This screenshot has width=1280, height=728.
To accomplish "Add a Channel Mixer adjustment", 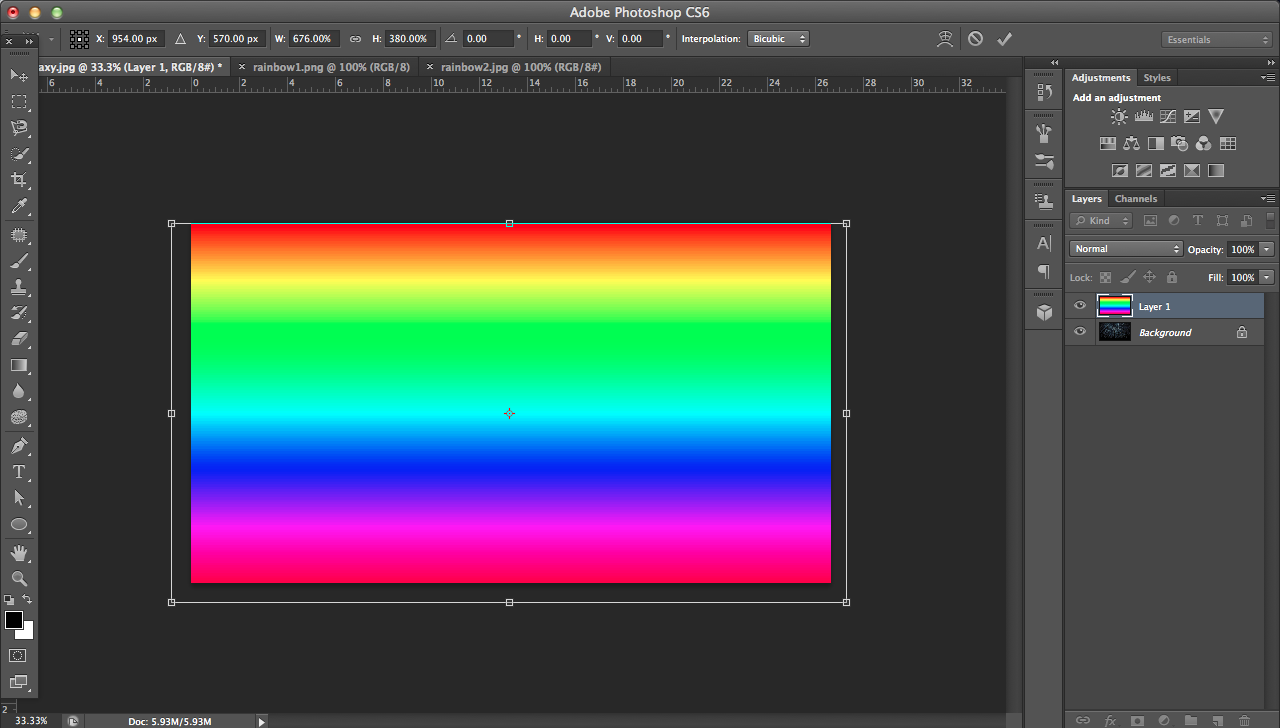I will coord(1203,144).
